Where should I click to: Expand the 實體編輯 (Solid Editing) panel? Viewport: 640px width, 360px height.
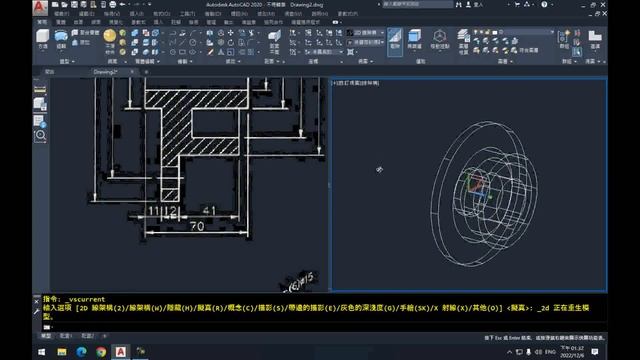[x=147, y=61]
